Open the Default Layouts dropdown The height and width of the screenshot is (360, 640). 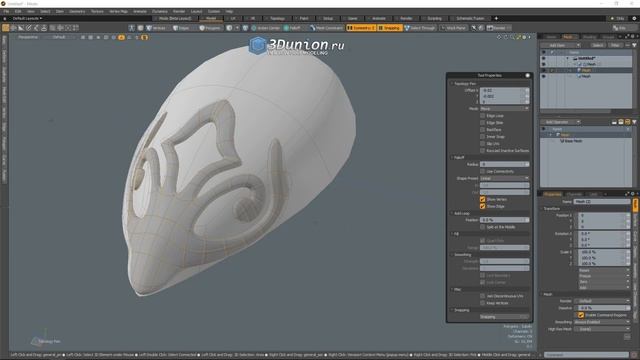click(x=27, y=18)
